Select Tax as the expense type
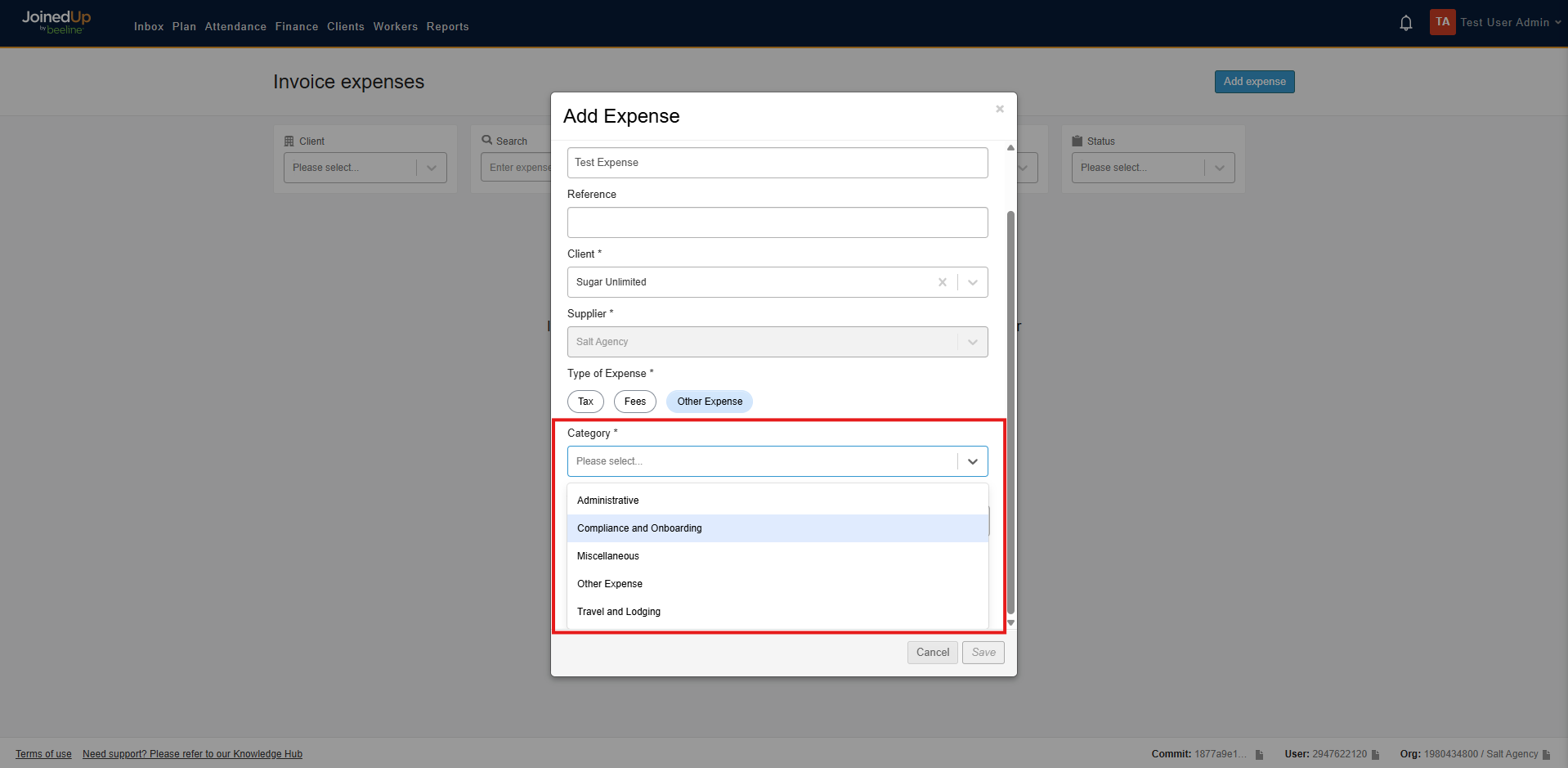The height and width of the screenshot is (768, 1568). point(585,401)
